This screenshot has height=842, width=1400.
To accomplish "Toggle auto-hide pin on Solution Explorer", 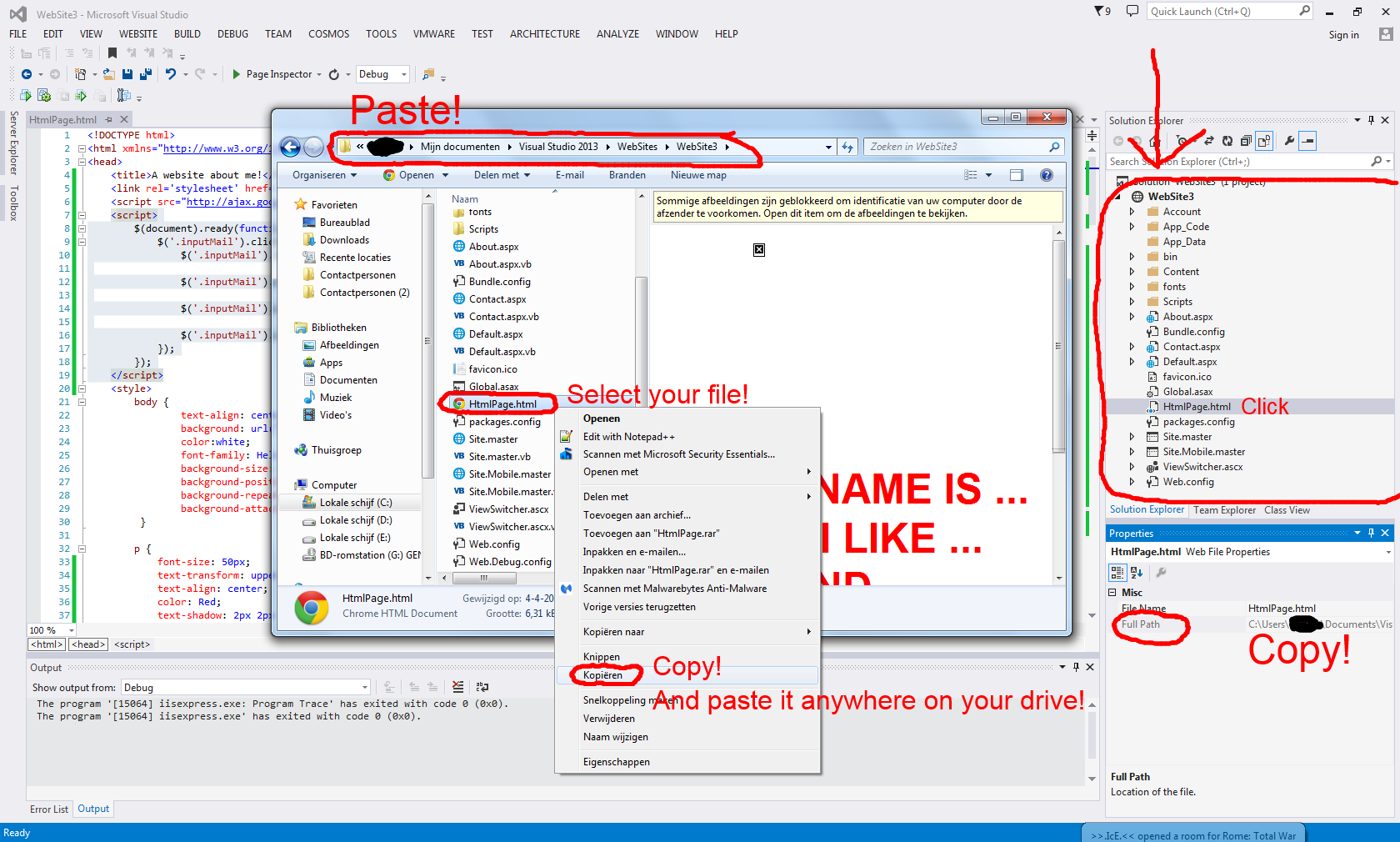I will (1371, 120).
